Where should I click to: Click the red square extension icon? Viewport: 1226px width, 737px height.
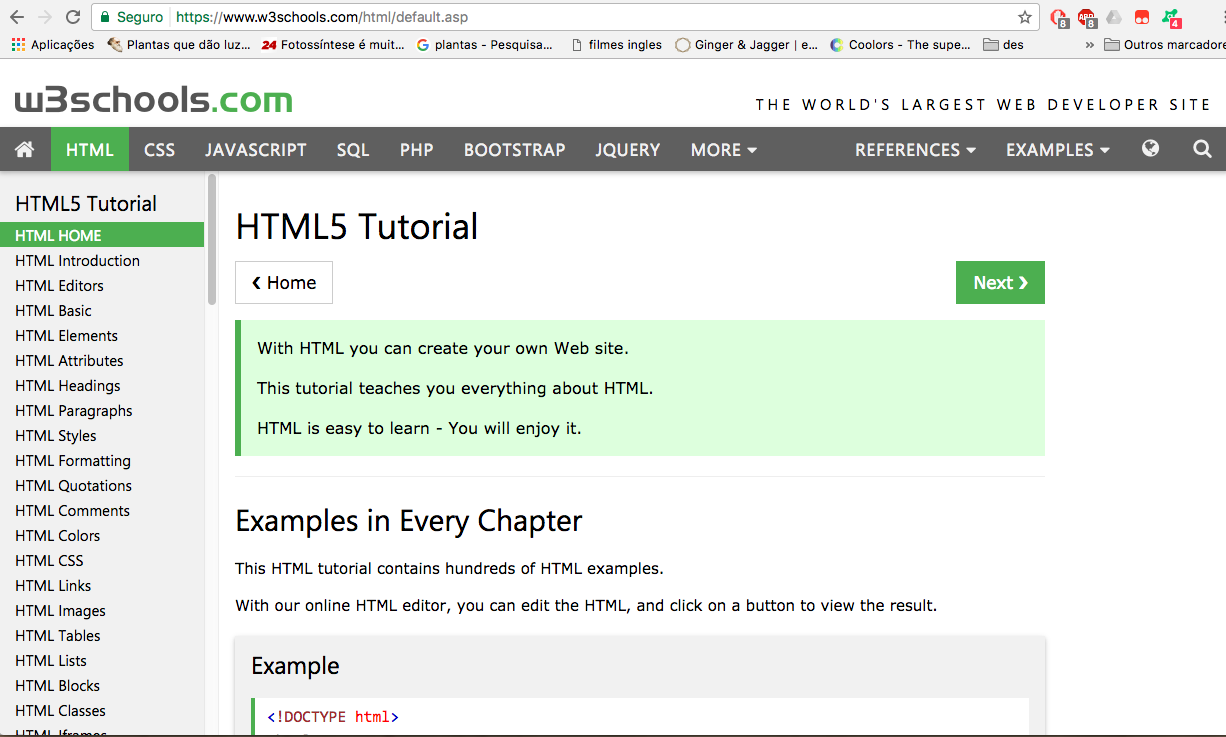point(1142,17)
